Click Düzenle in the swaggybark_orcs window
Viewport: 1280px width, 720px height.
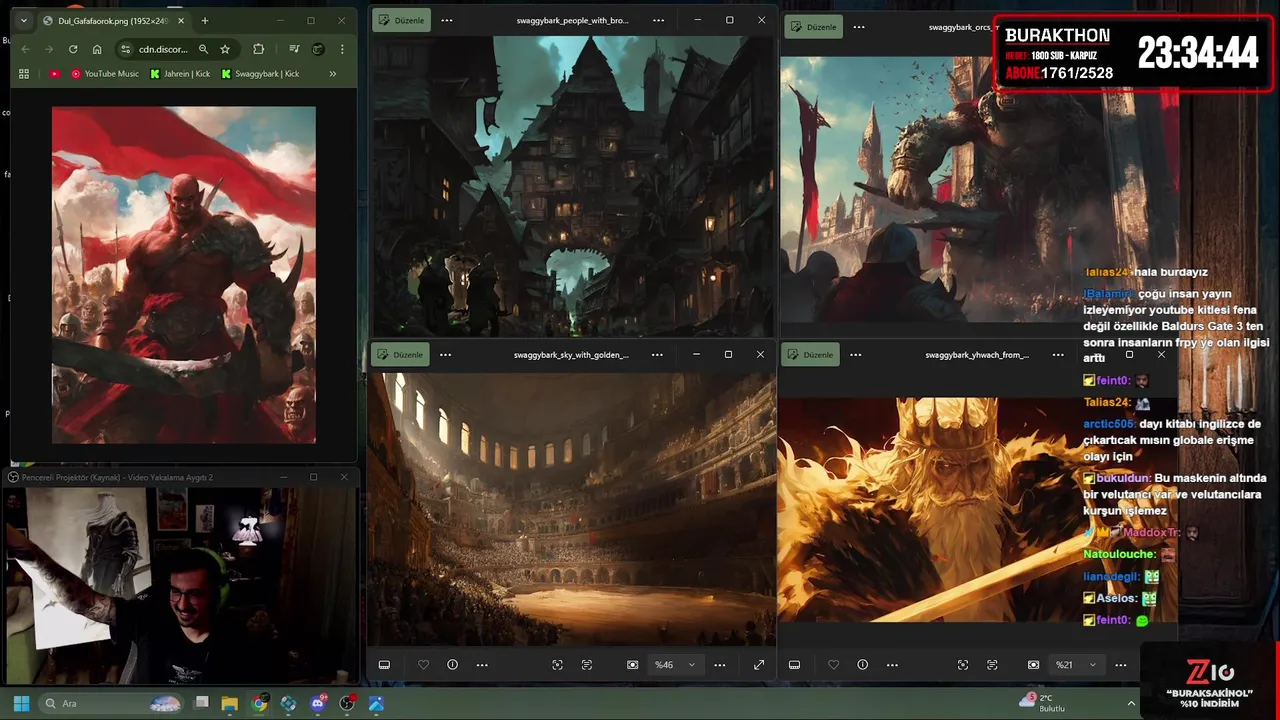[814, 27]
